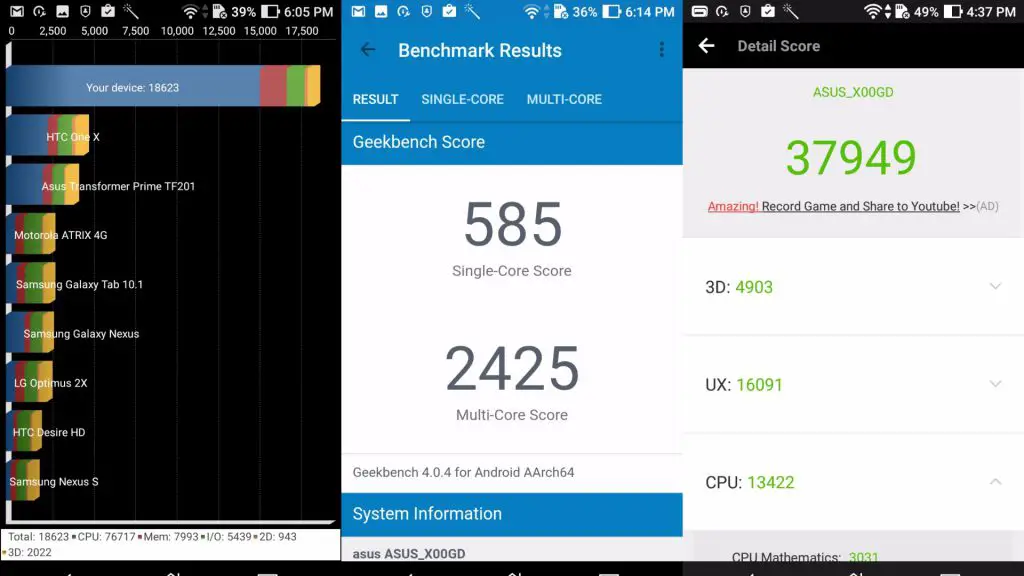Tap the LG Optimus 2X bar
The image size is (1024, 576).
point(29,383)
